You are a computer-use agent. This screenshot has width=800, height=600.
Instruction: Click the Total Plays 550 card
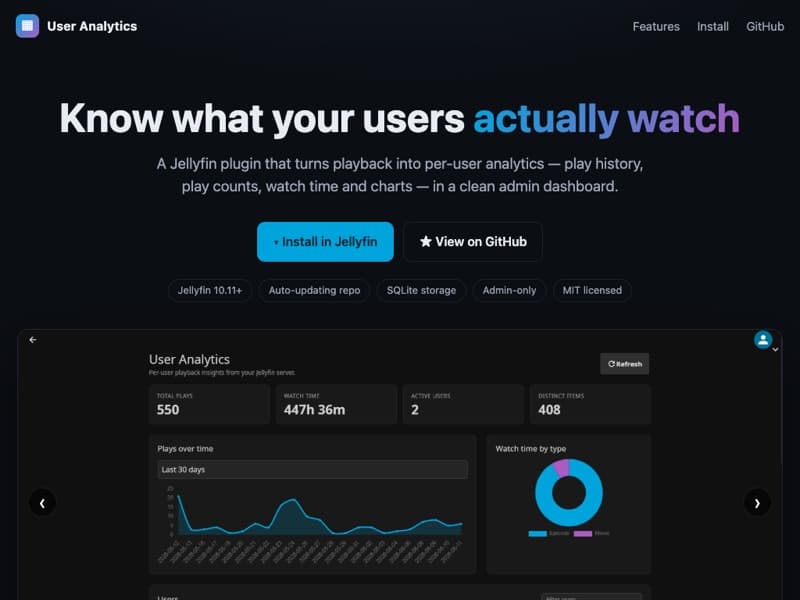tap(209, 404)
